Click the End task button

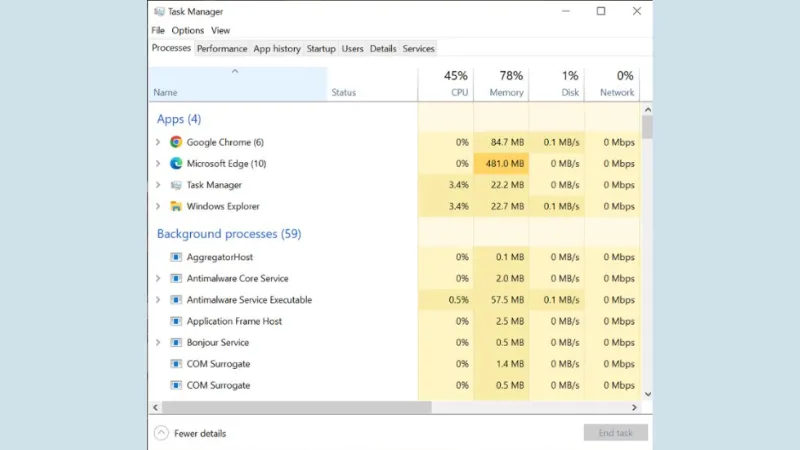pos(615,433)
